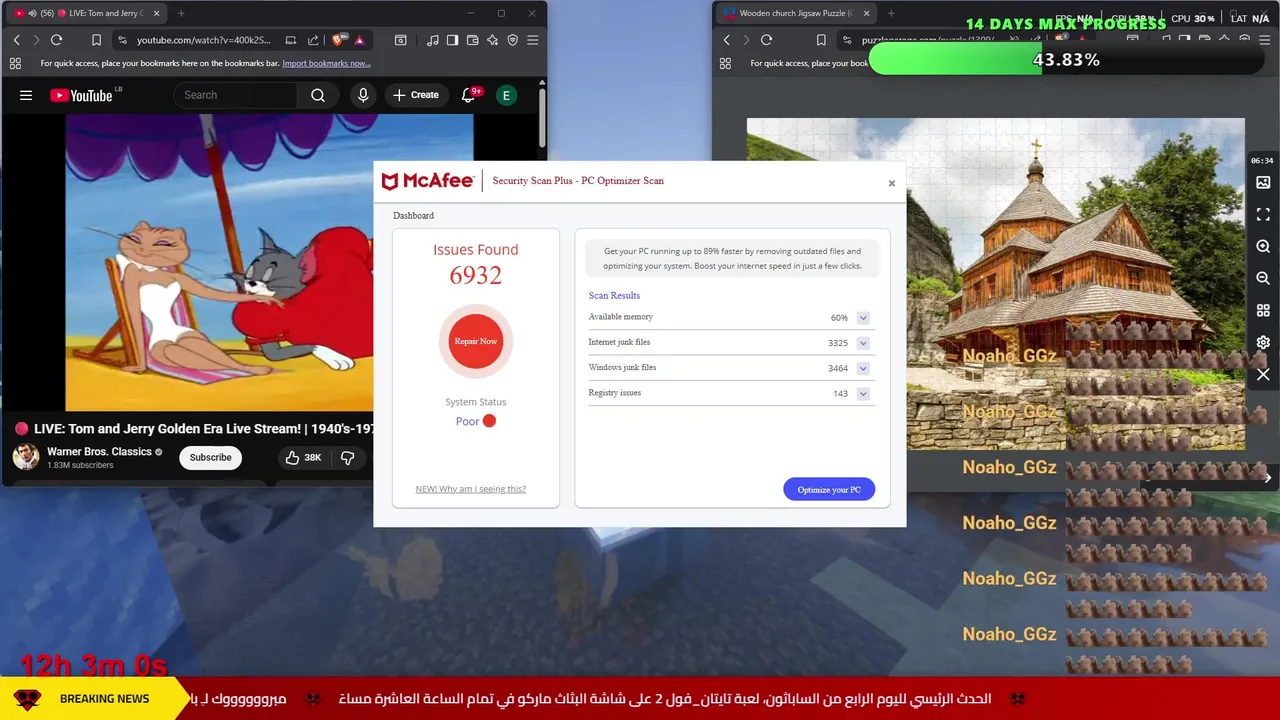Share the YouTube page from address bar
1280x720 pixels.
click(313, 40)
